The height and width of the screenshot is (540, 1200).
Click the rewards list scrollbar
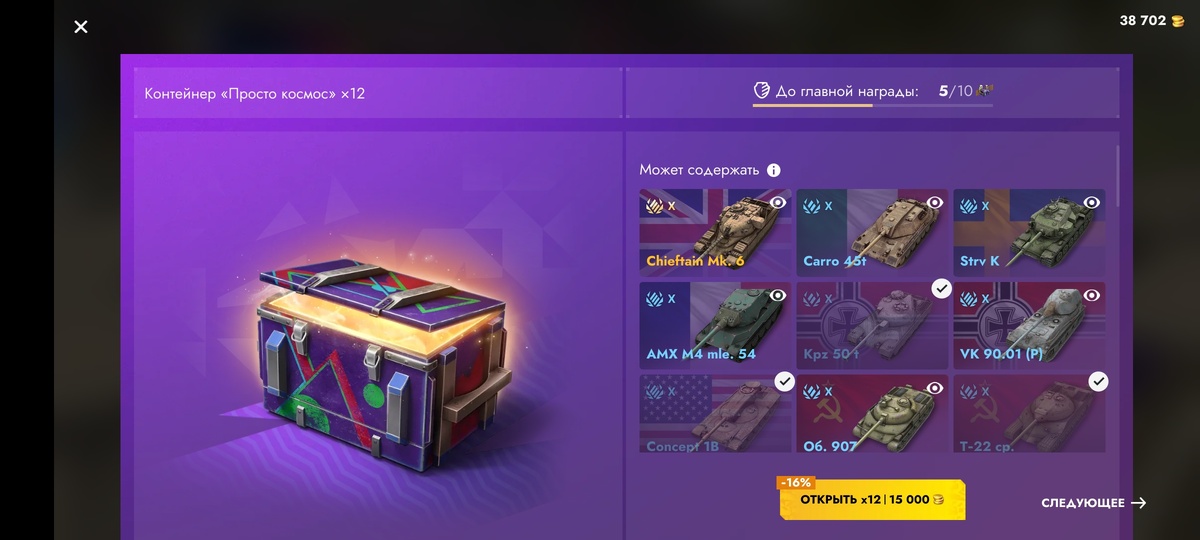coord(1117,176)
